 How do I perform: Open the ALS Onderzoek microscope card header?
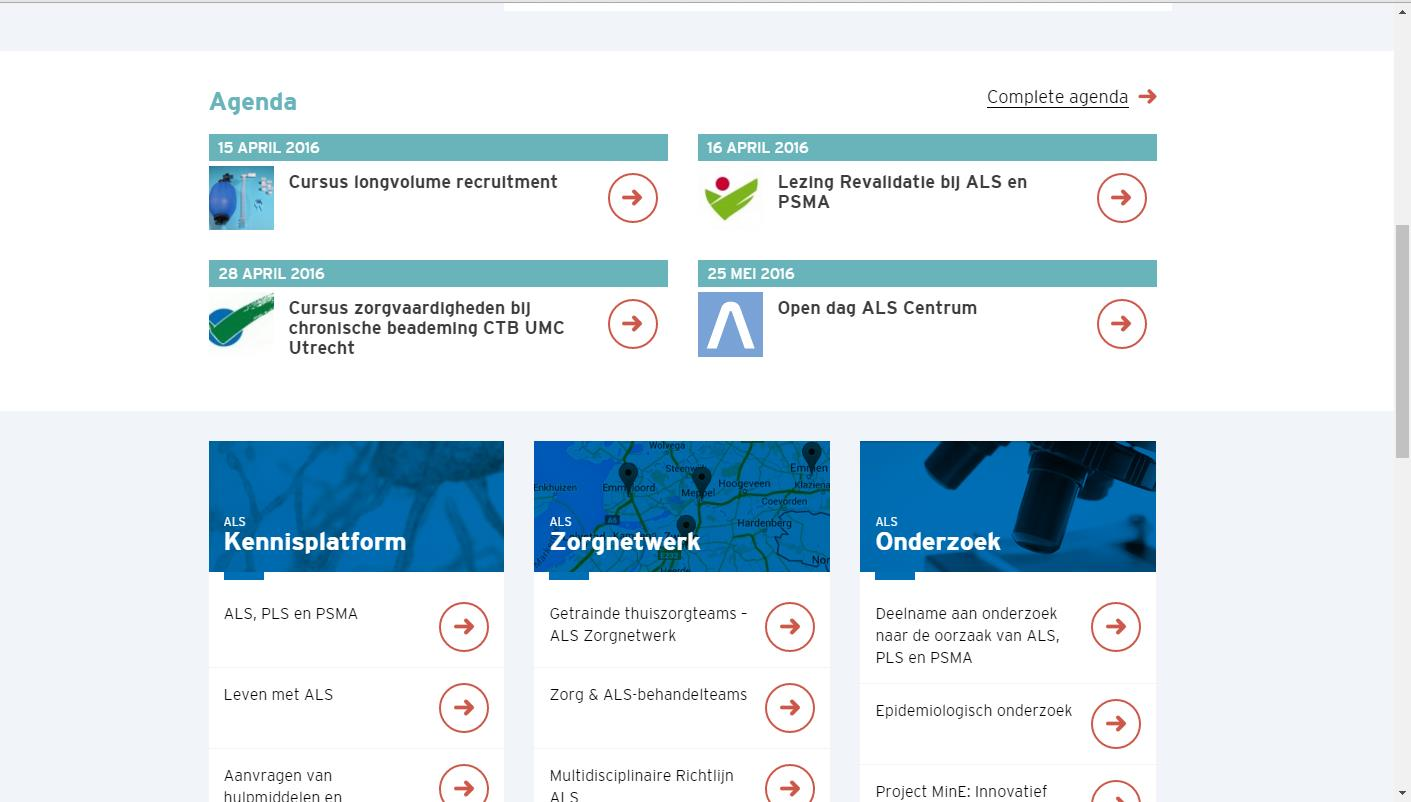tap(1008, 506)
